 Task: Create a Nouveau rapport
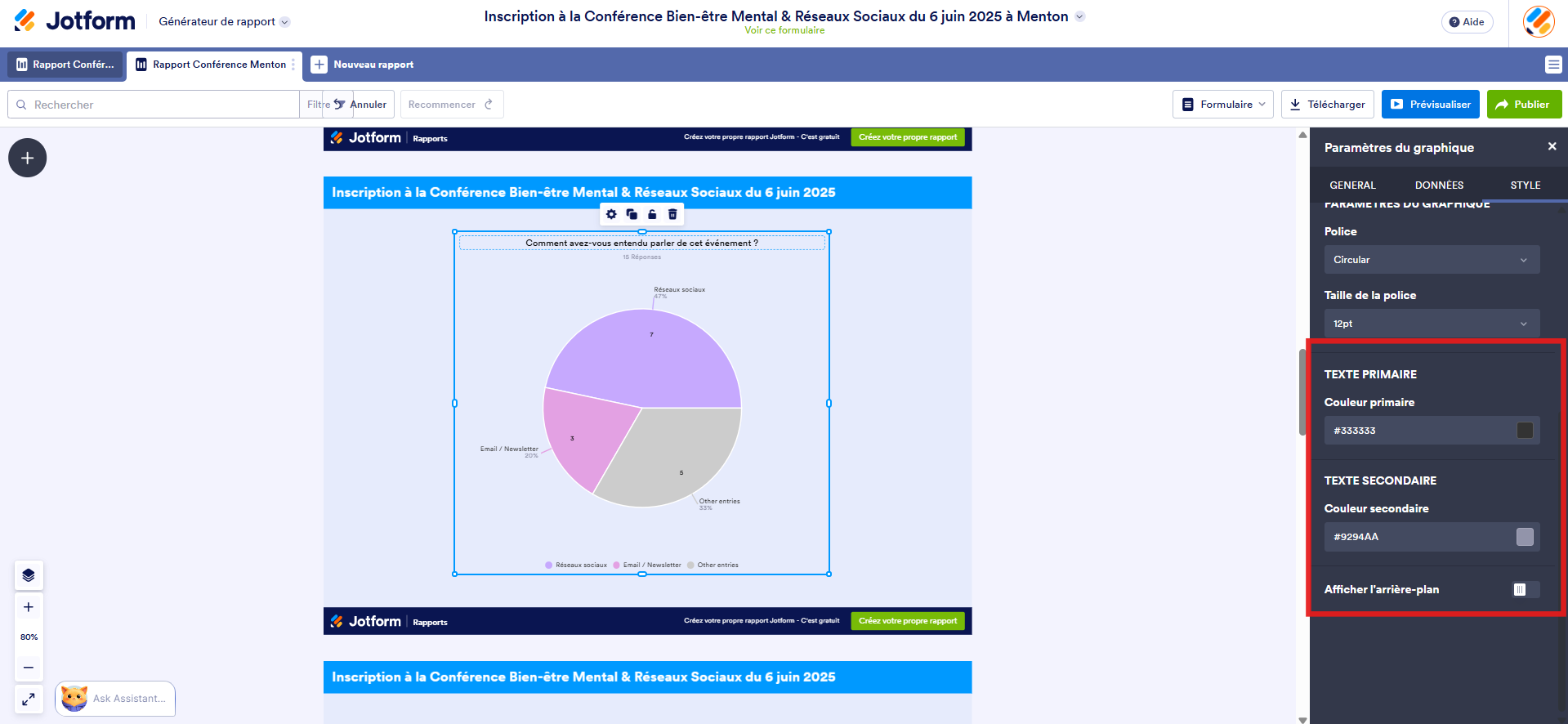(x=363, y=65)
